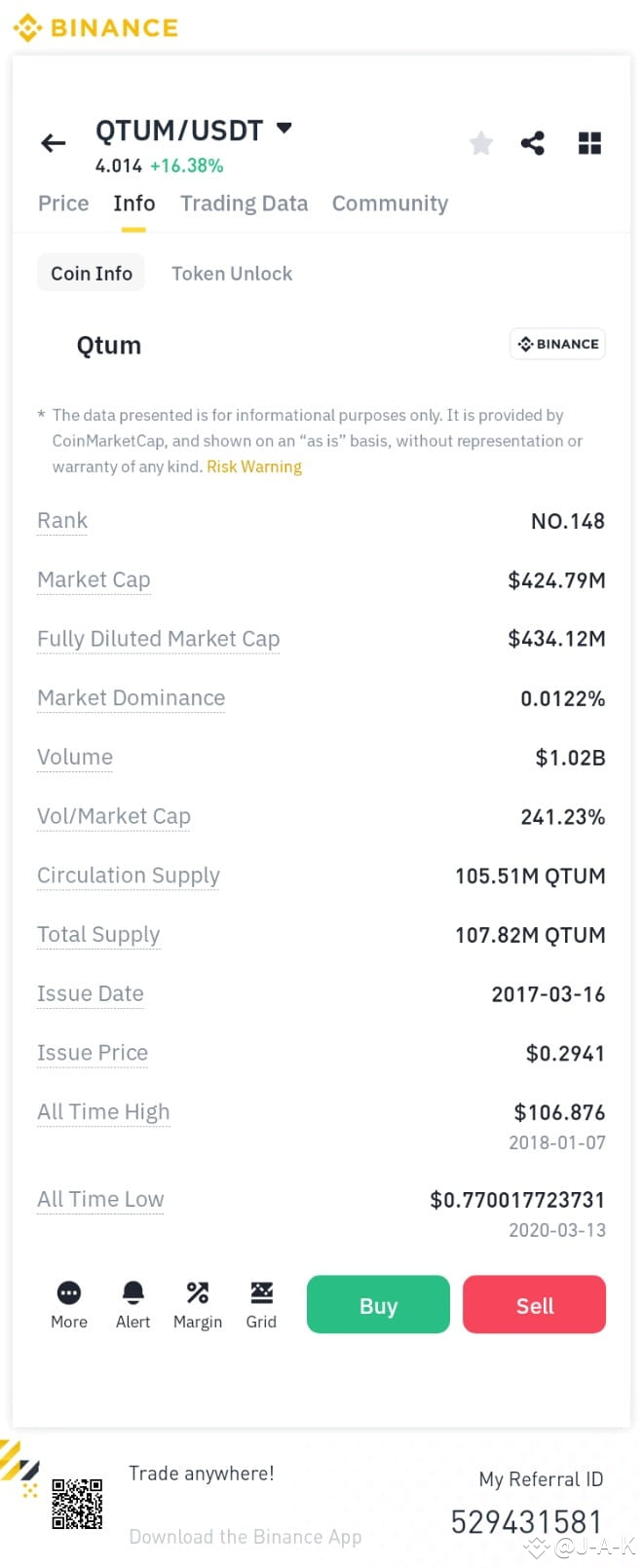The height and width of the screenshot is (1568, 643).
Task: Expand the Market Cap explanation
Action: [94, 579]
